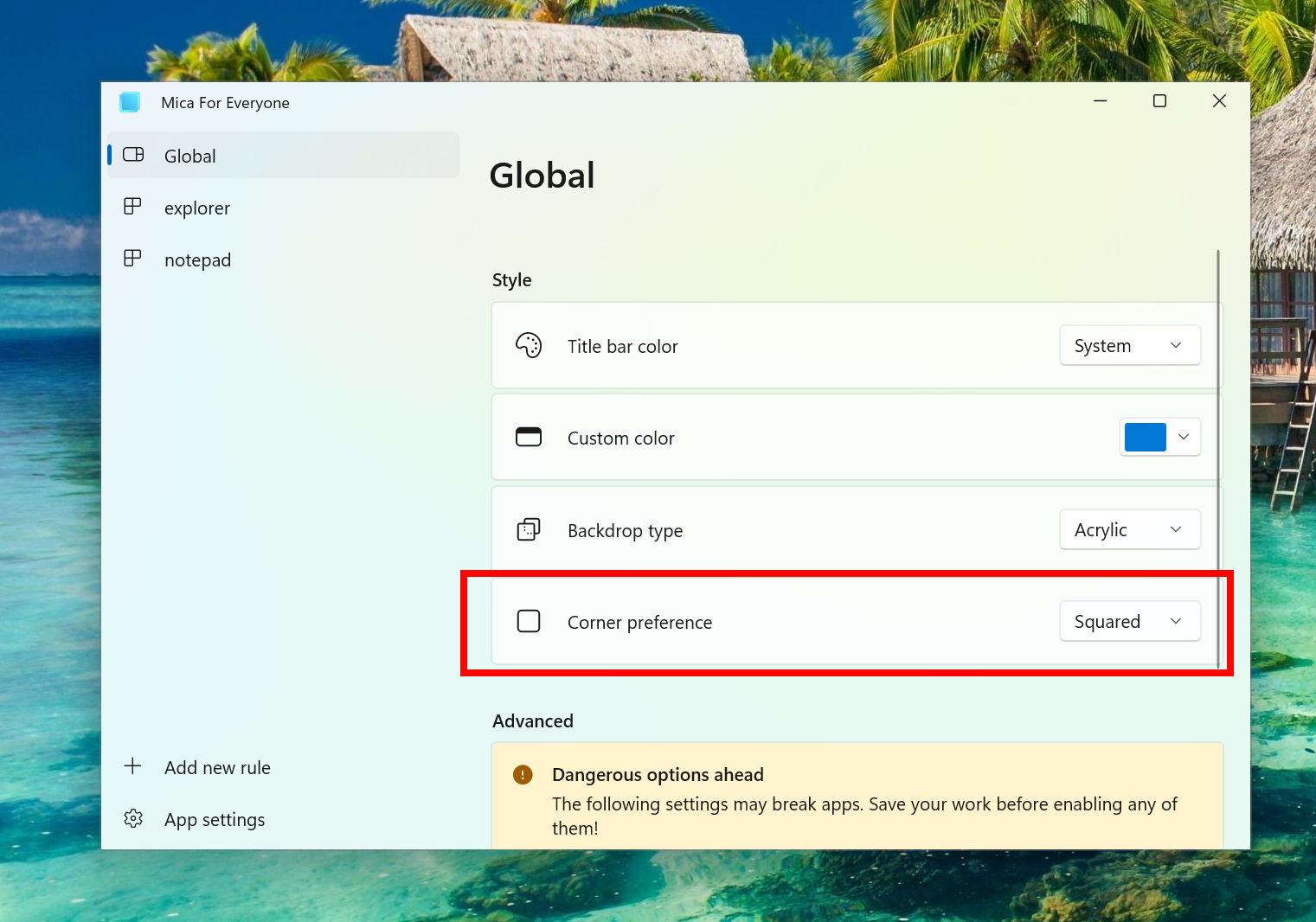The height and width of the screenshot is (922, 1316).
Task: Click the Global rule icon in sidebar
Action: [x=133, y=155]
